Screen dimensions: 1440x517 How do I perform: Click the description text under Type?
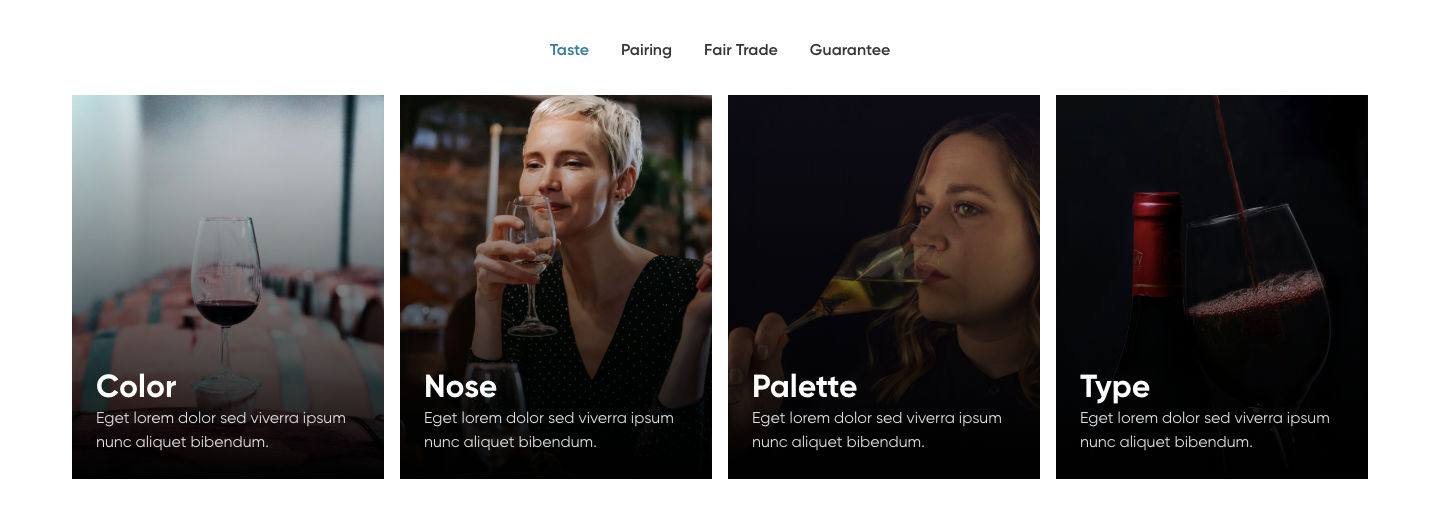tap(1204, 430)
